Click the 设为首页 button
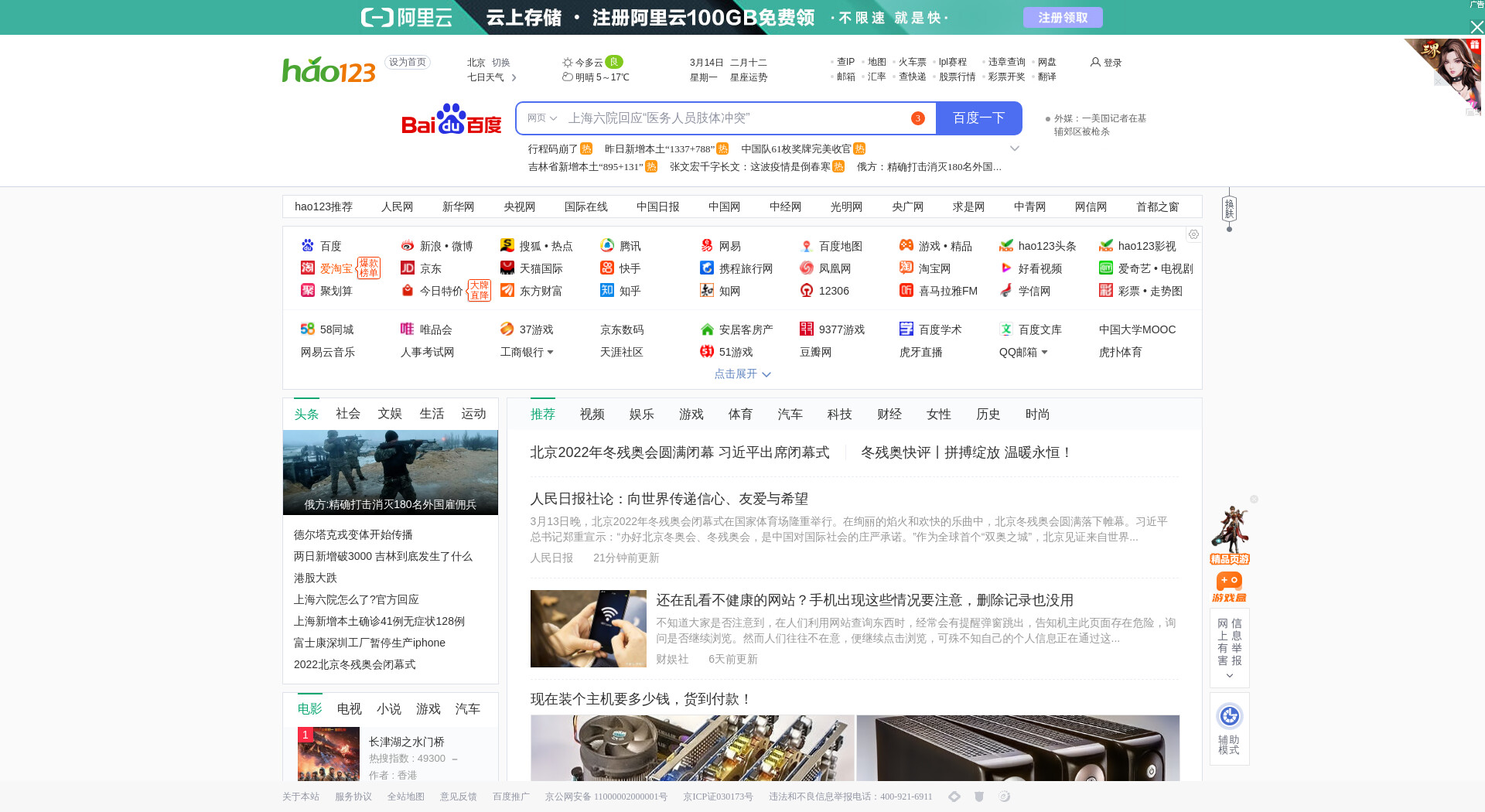This screenshot has width=1485, height=812. 408,63
